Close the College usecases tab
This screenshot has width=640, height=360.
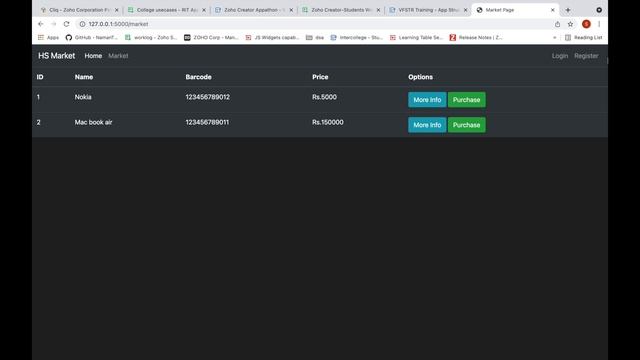pyautogui.click(x=204, y=10)
